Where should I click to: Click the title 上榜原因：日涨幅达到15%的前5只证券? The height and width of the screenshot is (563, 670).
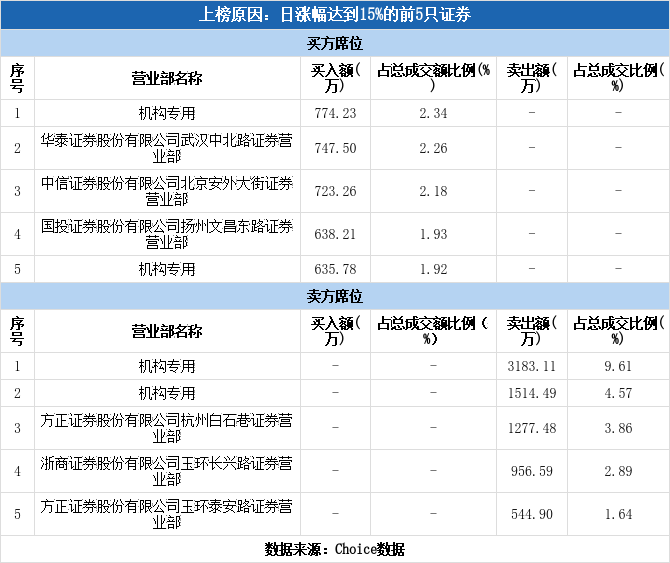pos(335,15)
